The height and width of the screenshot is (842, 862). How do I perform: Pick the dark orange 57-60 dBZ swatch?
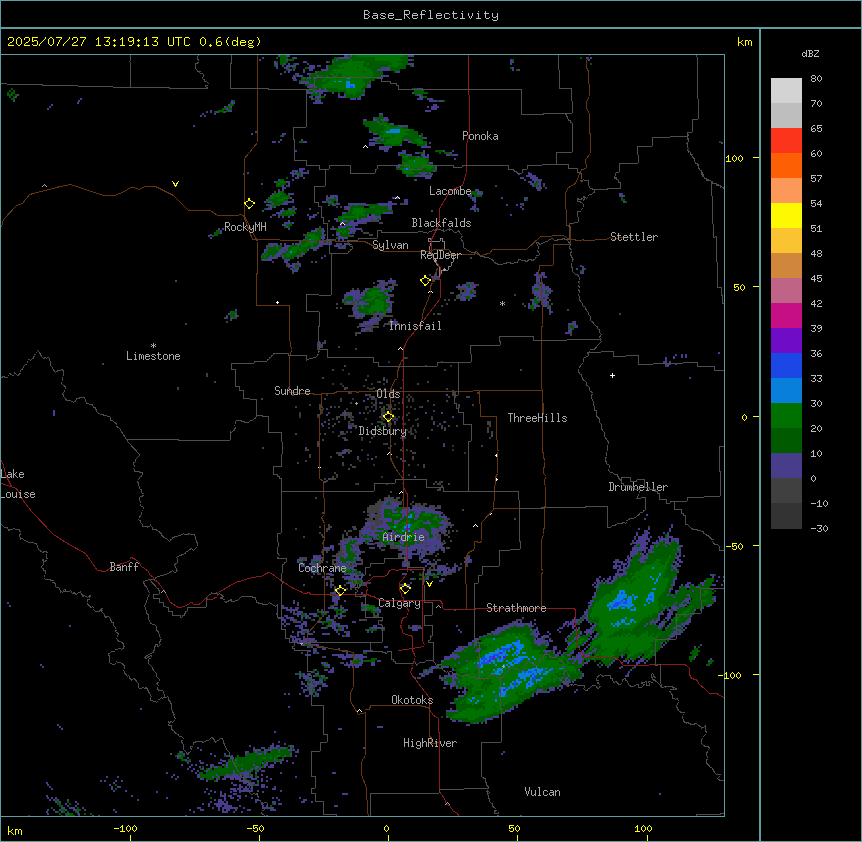pos(786,165)
